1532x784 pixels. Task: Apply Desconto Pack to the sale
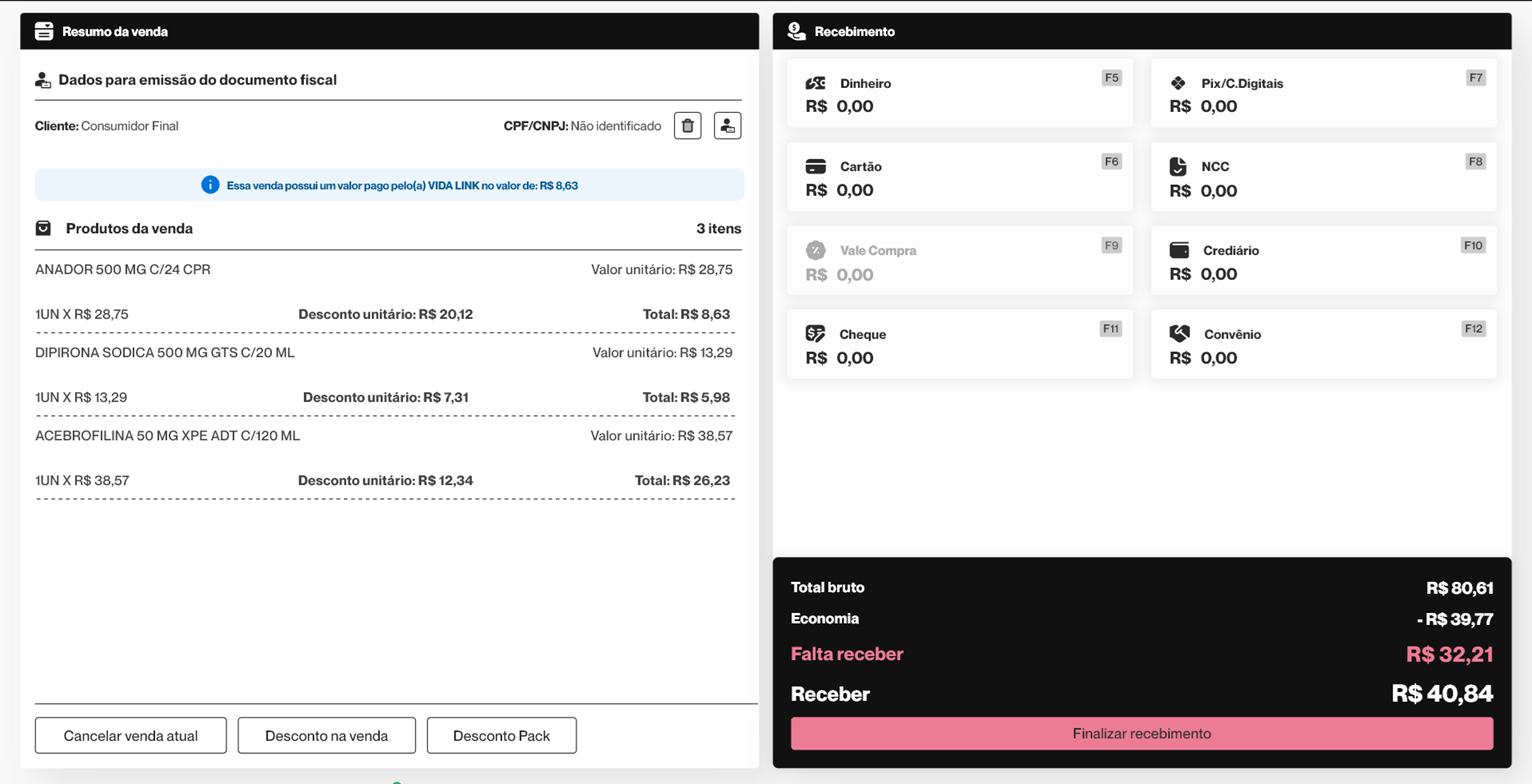[501, 736]
